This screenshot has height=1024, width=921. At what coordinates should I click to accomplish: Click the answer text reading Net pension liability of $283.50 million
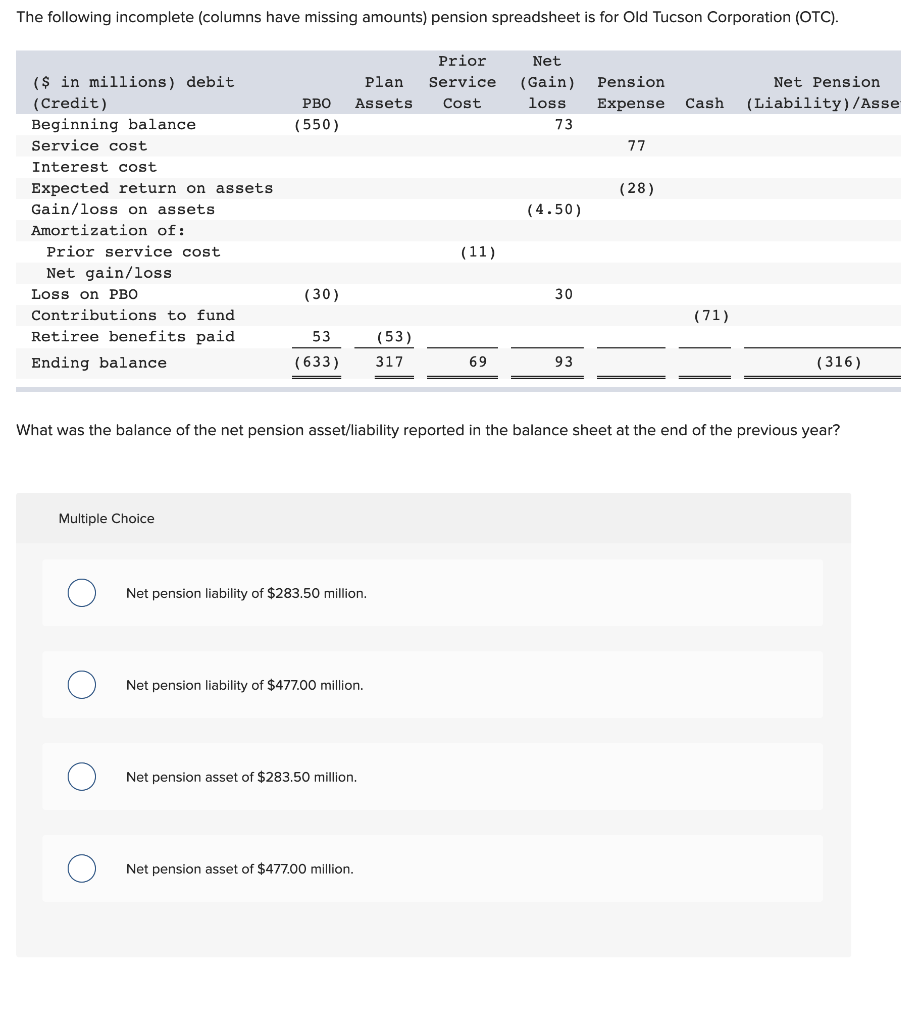247,593
